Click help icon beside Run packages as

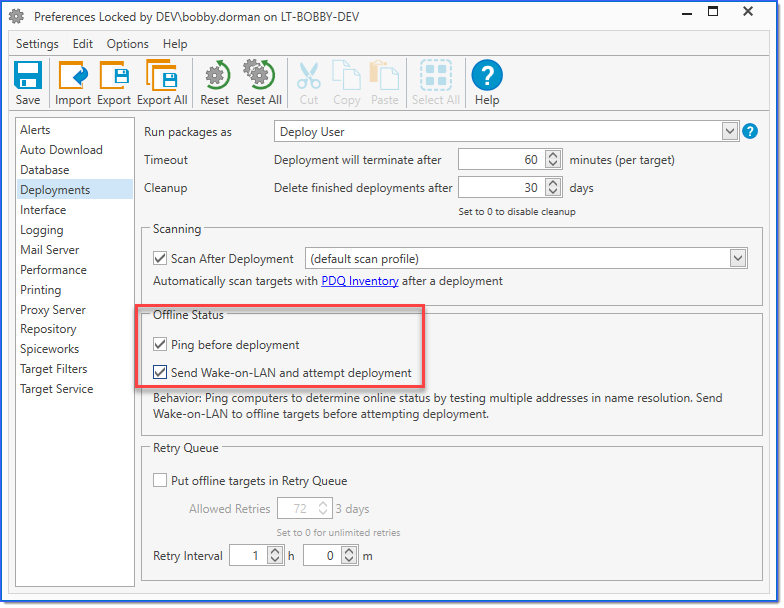tap(750, 132)
